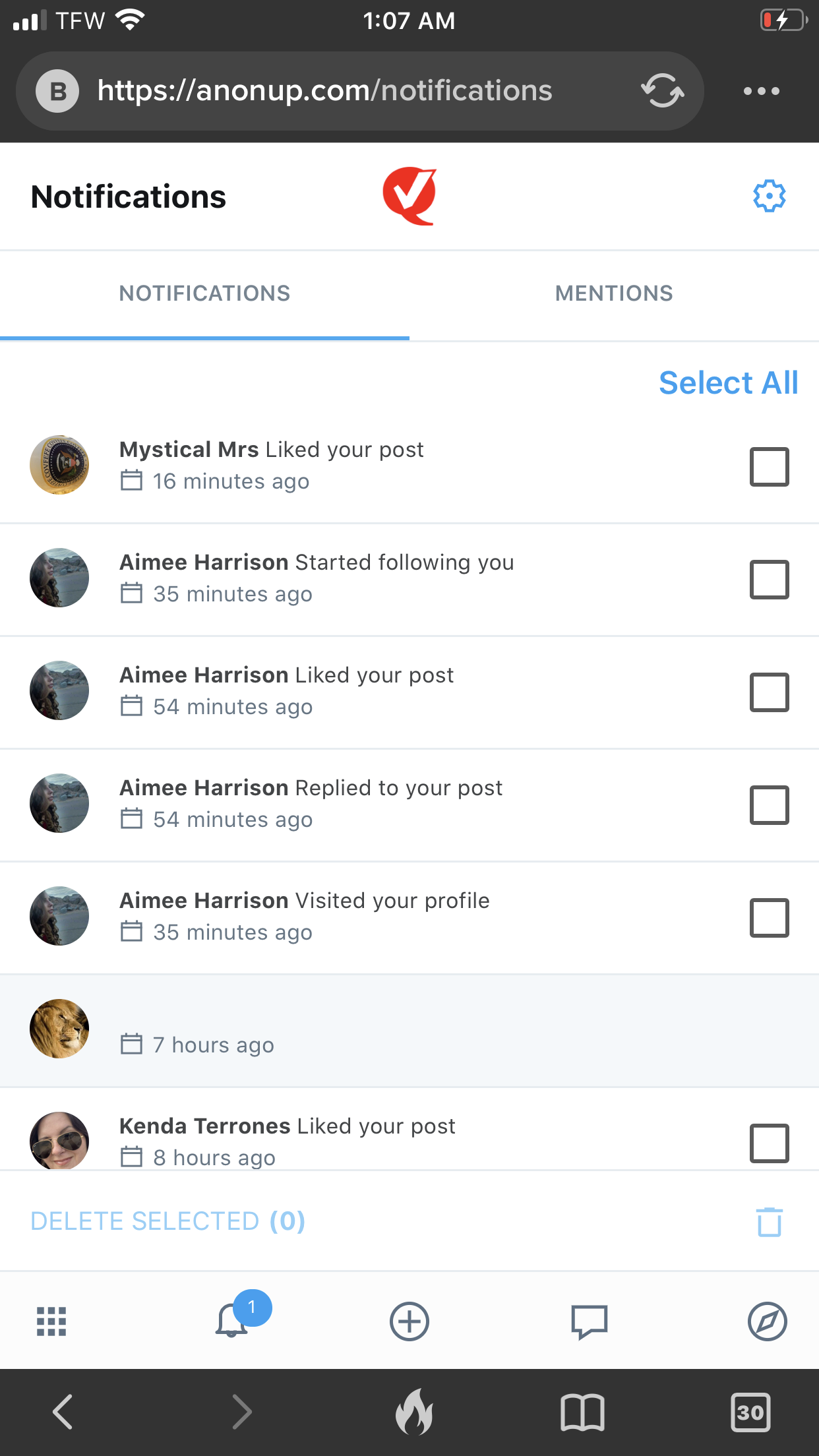
Task: Tap the bell notifications icon
Action: [232, 1320]
